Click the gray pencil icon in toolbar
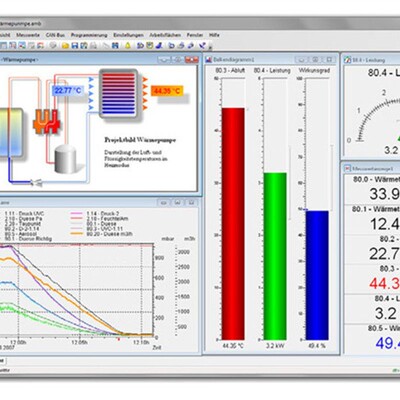Screen dimensions: 400x400 pyautogui.click(x=106, y=45)
